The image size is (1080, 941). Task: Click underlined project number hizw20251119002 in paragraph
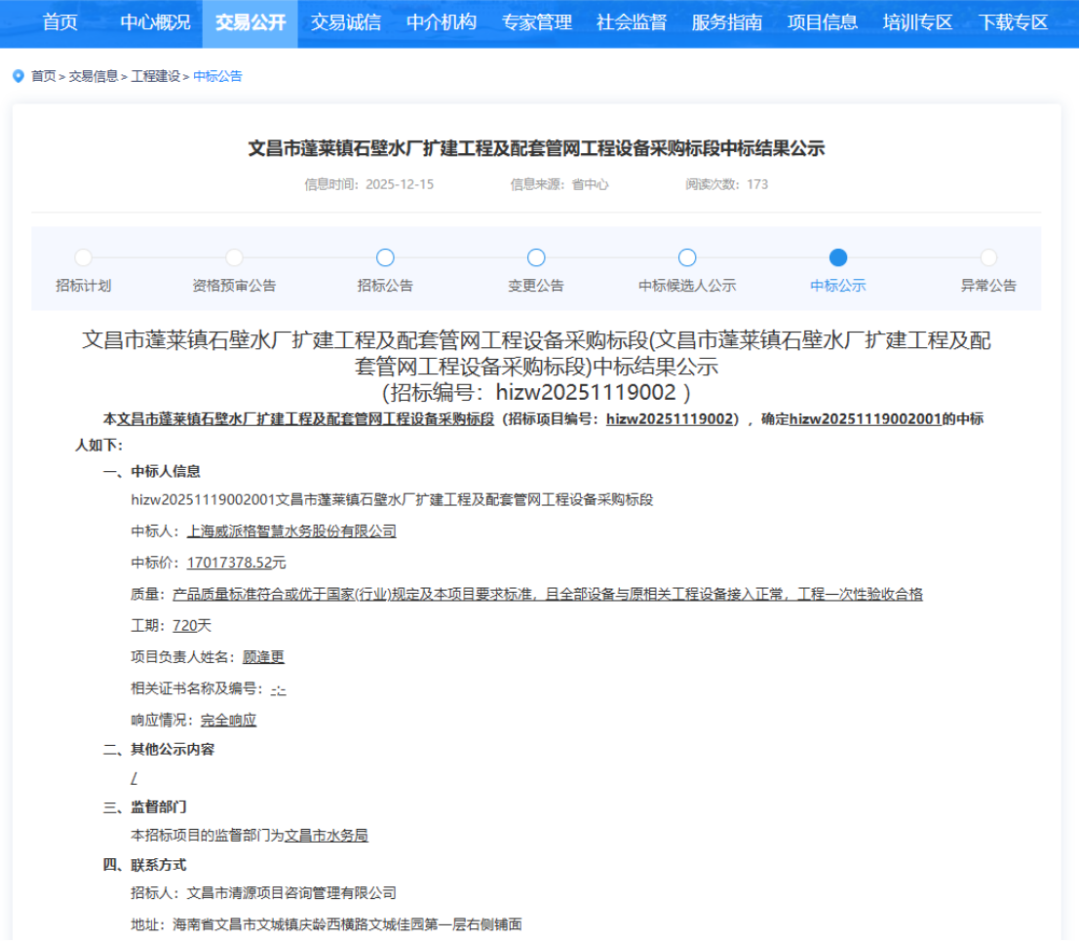point(669,419)
